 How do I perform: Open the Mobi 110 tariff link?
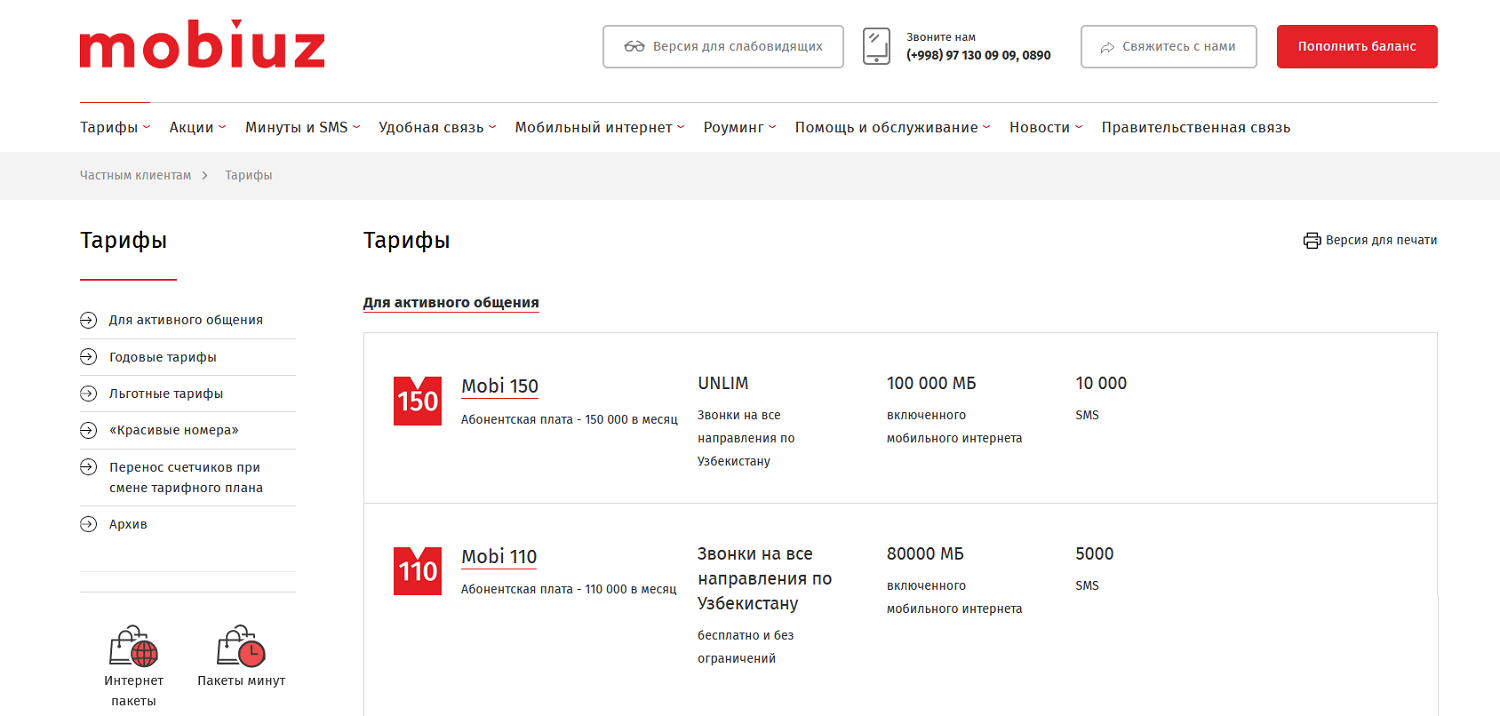click(499, 557)
